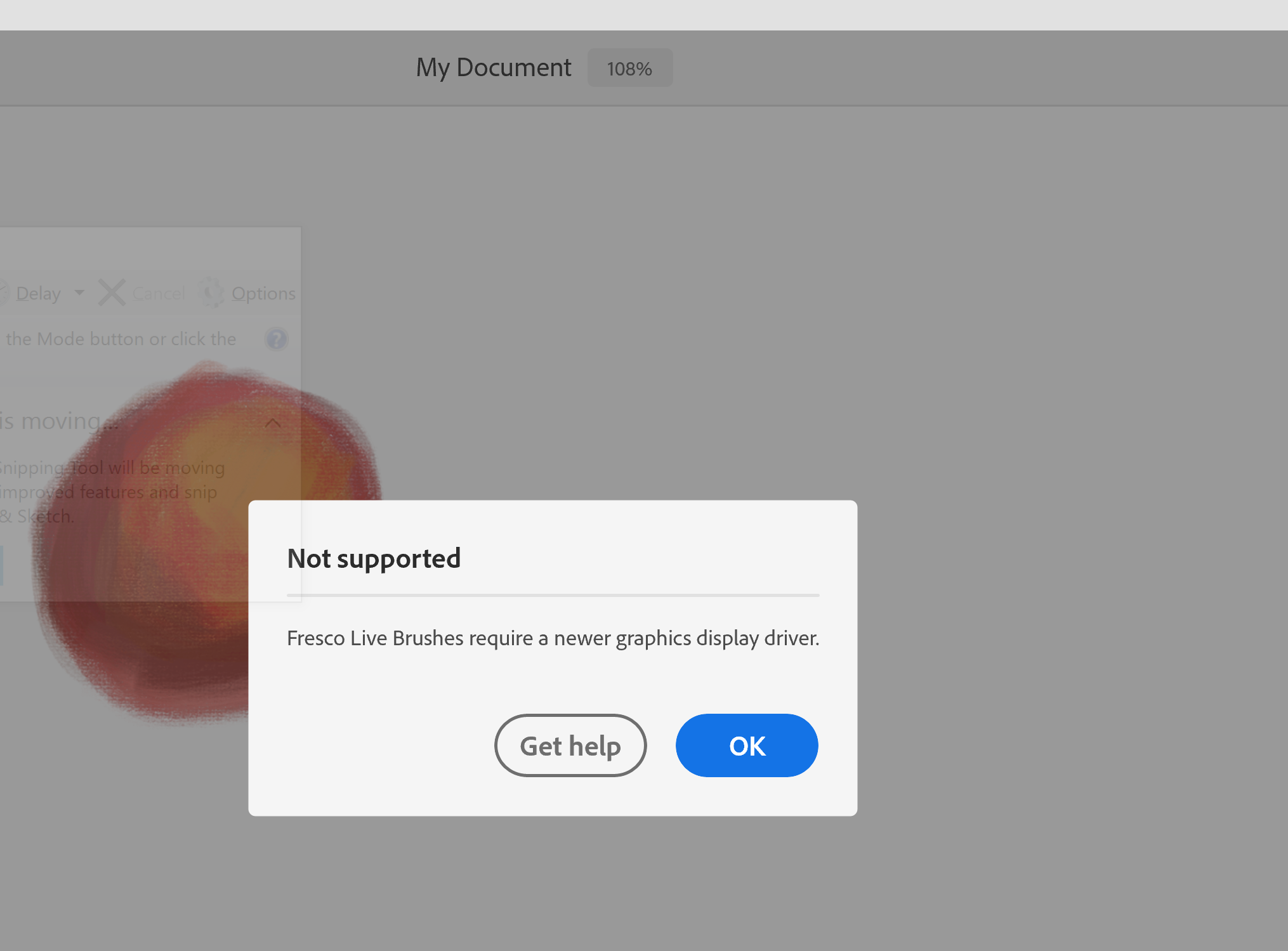
Task: Click the Cancel text label
Action: coord(159,293)
